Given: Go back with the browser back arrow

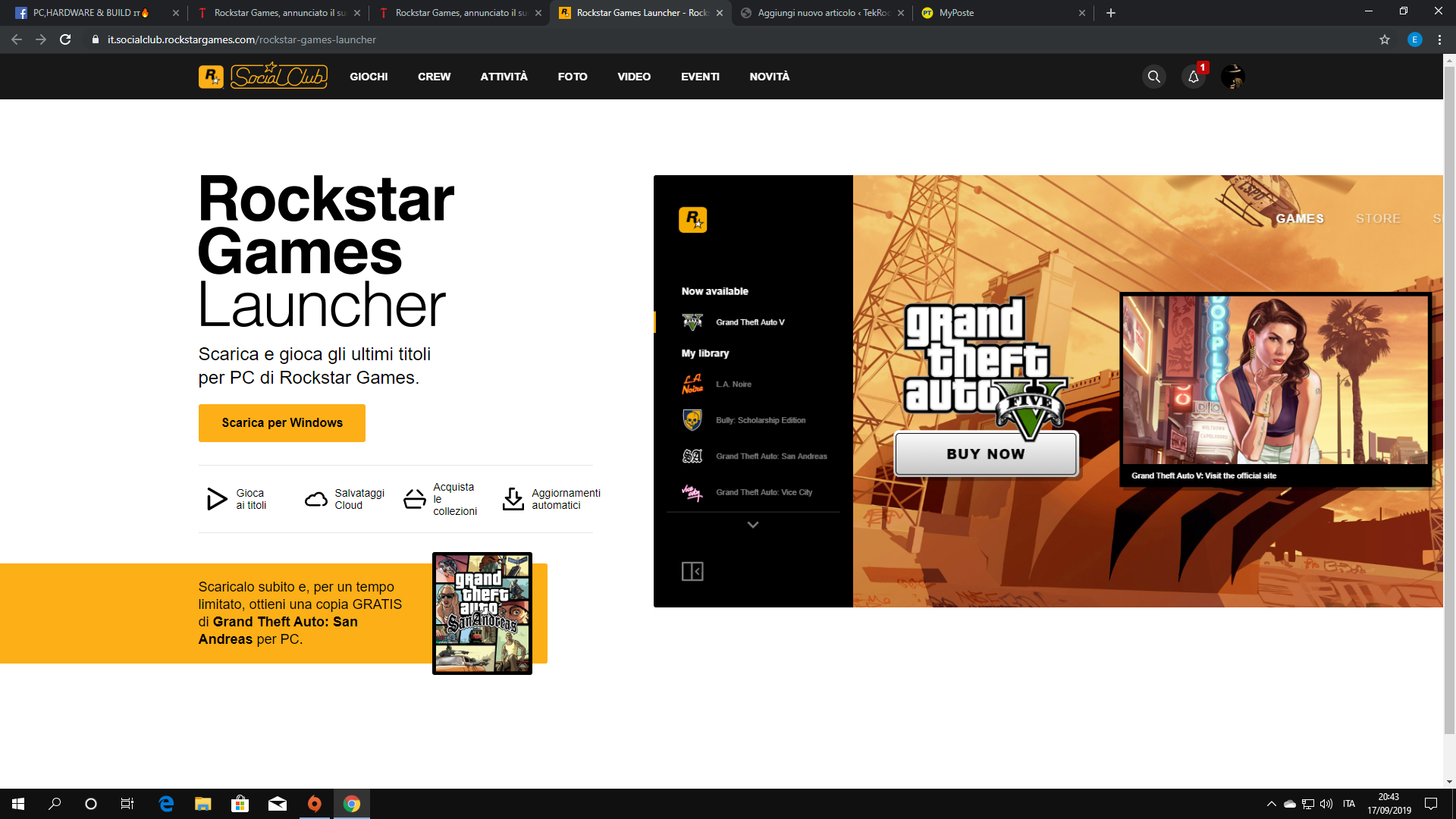Looking at the screenshot, I should [17, 39].
